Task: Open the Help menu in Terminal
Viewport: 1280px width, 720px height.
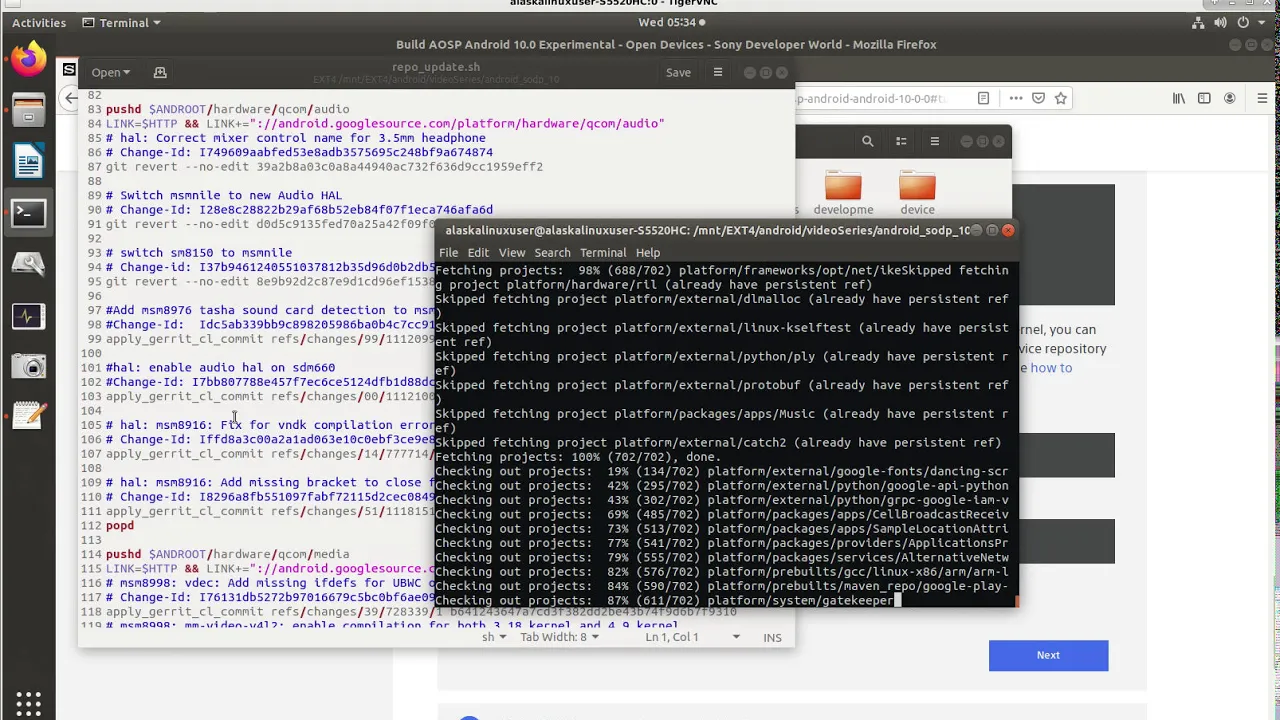Action: click(x=648, y=253)
